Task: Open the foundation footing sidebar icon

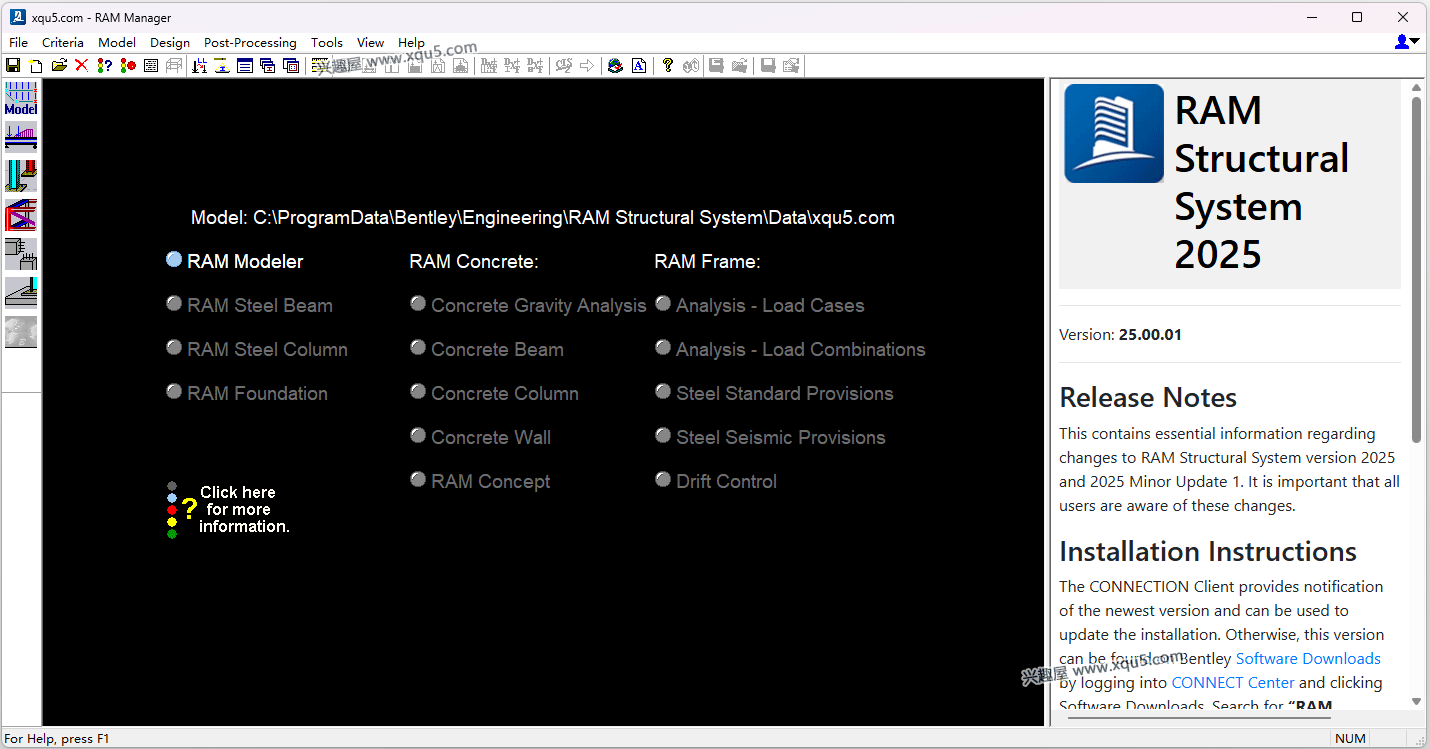Action: [x=21, y=293]
